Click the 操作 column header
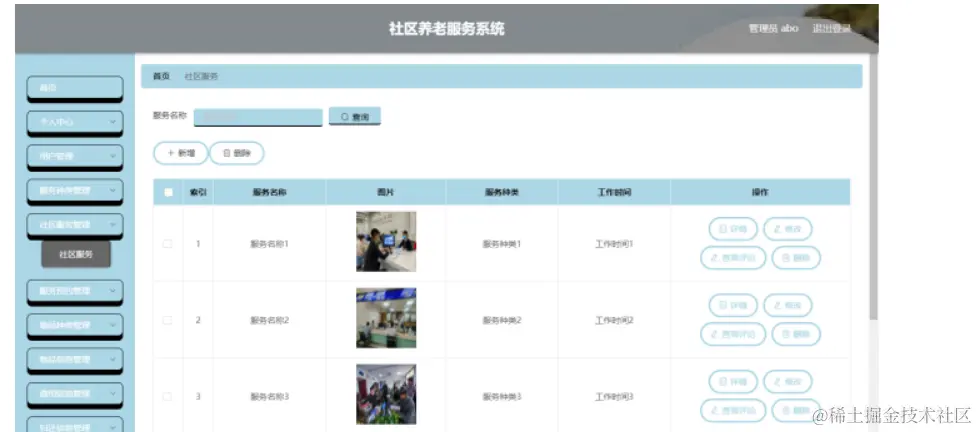Image resolution: width=978 pixels, height=432 pixels. pyautogui.click(x=760, y=193)
